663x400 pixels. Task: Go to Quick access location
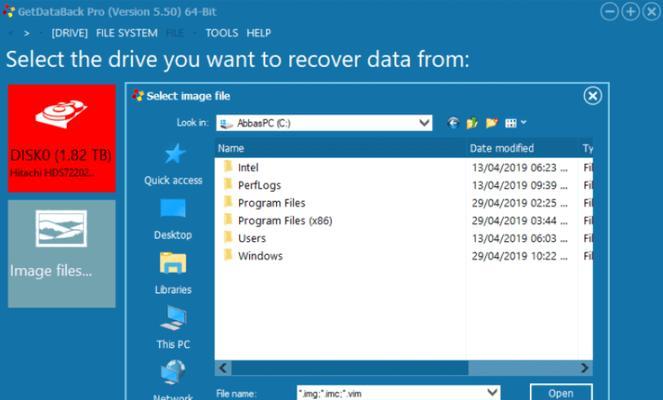coord(173,165)
